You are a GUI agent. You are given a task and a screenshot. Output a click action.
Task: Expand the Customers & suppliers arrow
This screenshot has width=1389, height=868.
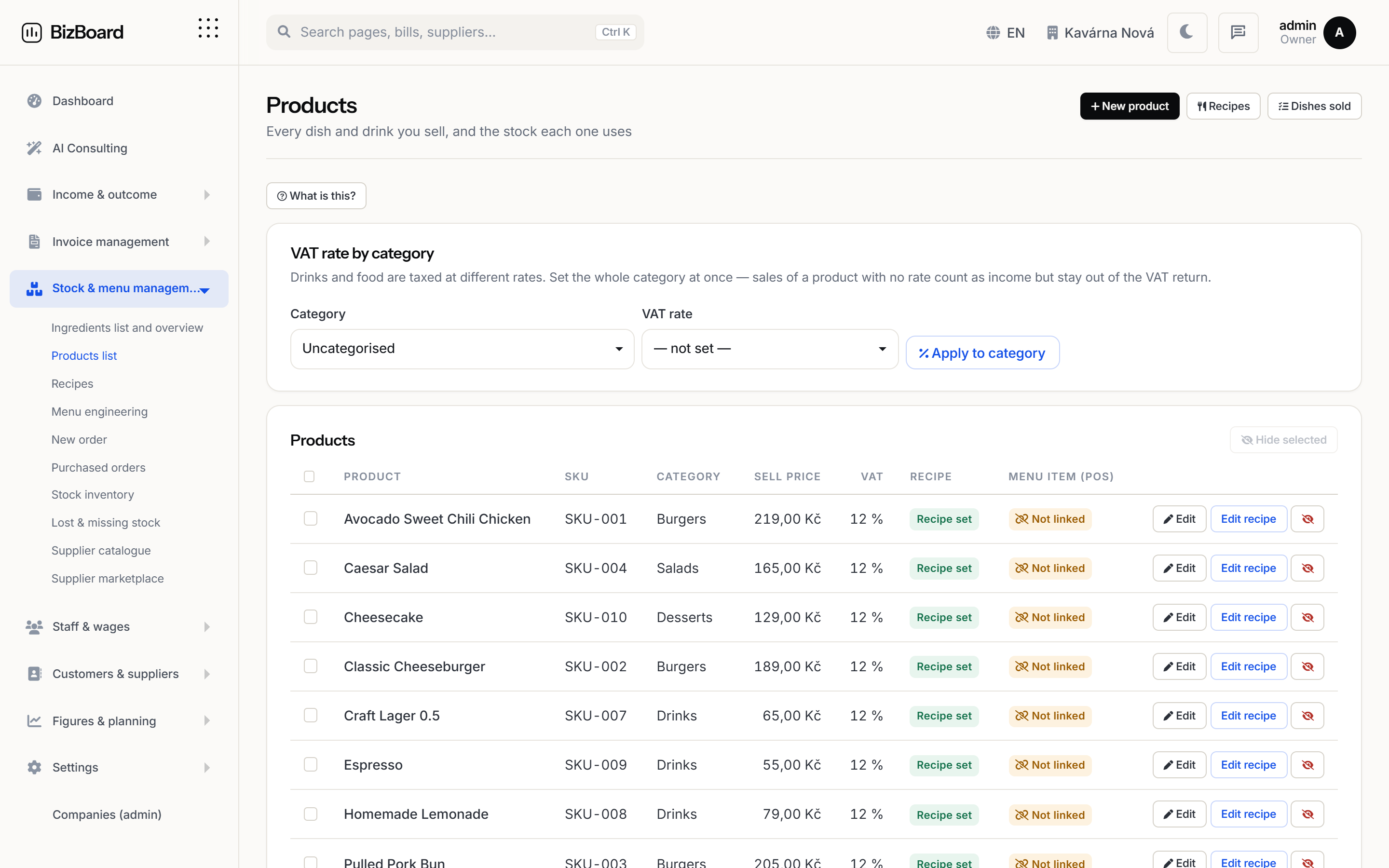(207, 674)
